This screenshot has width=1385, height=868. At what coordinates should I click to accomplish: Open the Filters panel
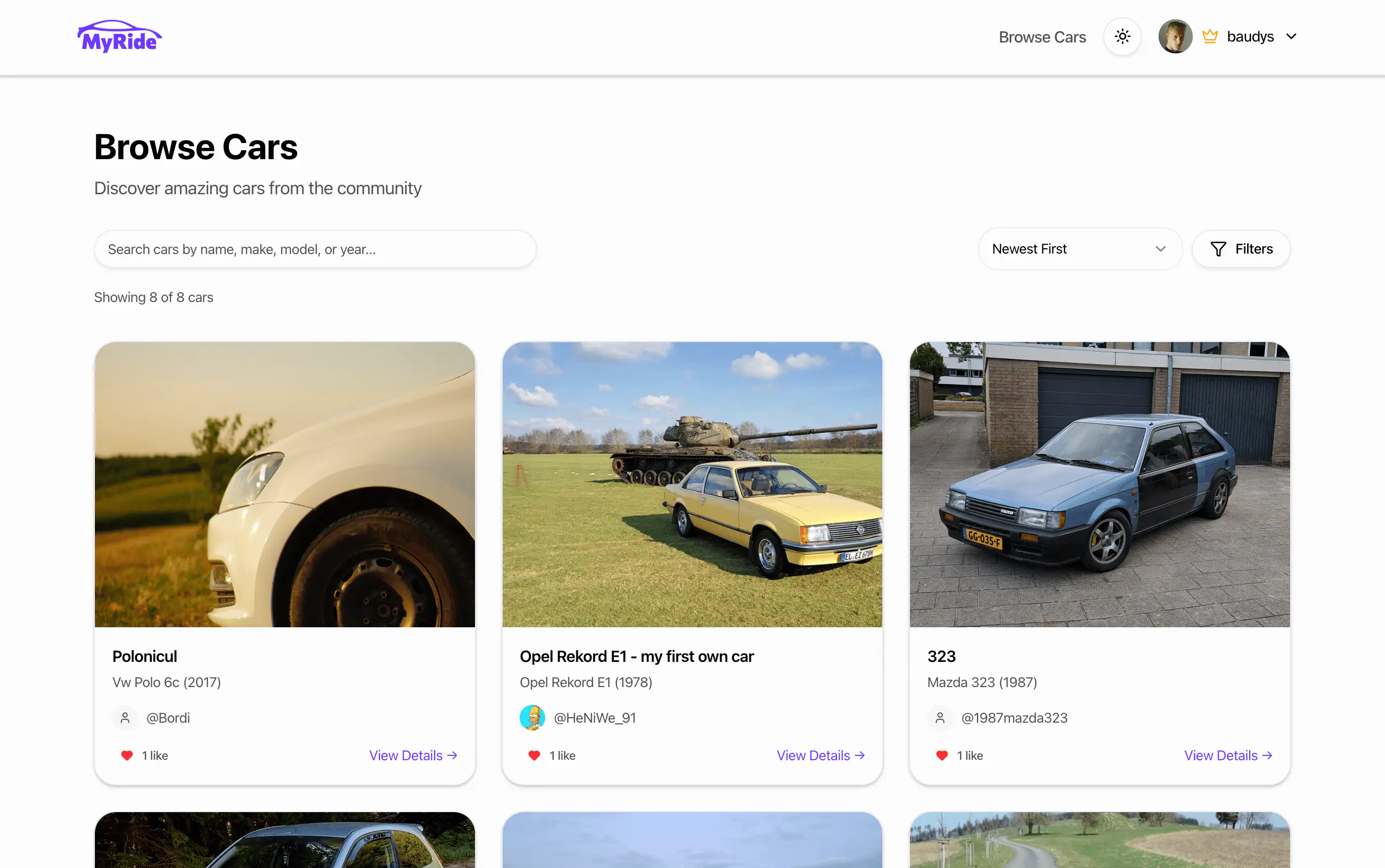tap(1241, 249)
